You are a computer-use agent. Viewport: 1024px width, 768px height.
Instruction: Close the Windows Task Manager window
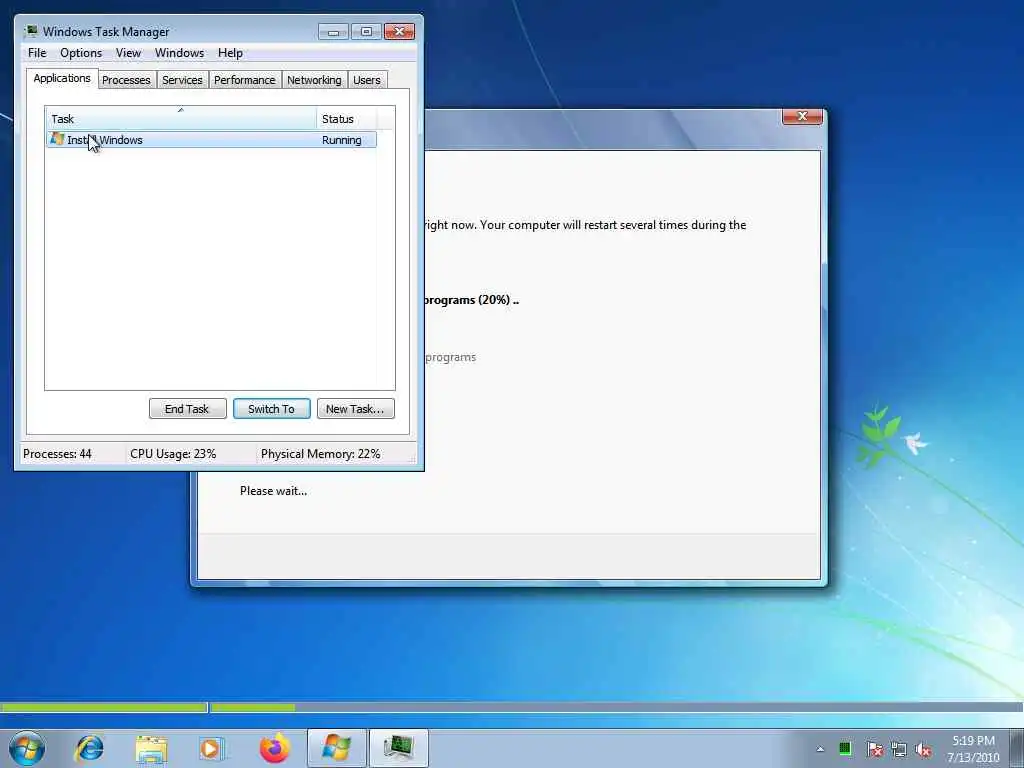[400, 31]
